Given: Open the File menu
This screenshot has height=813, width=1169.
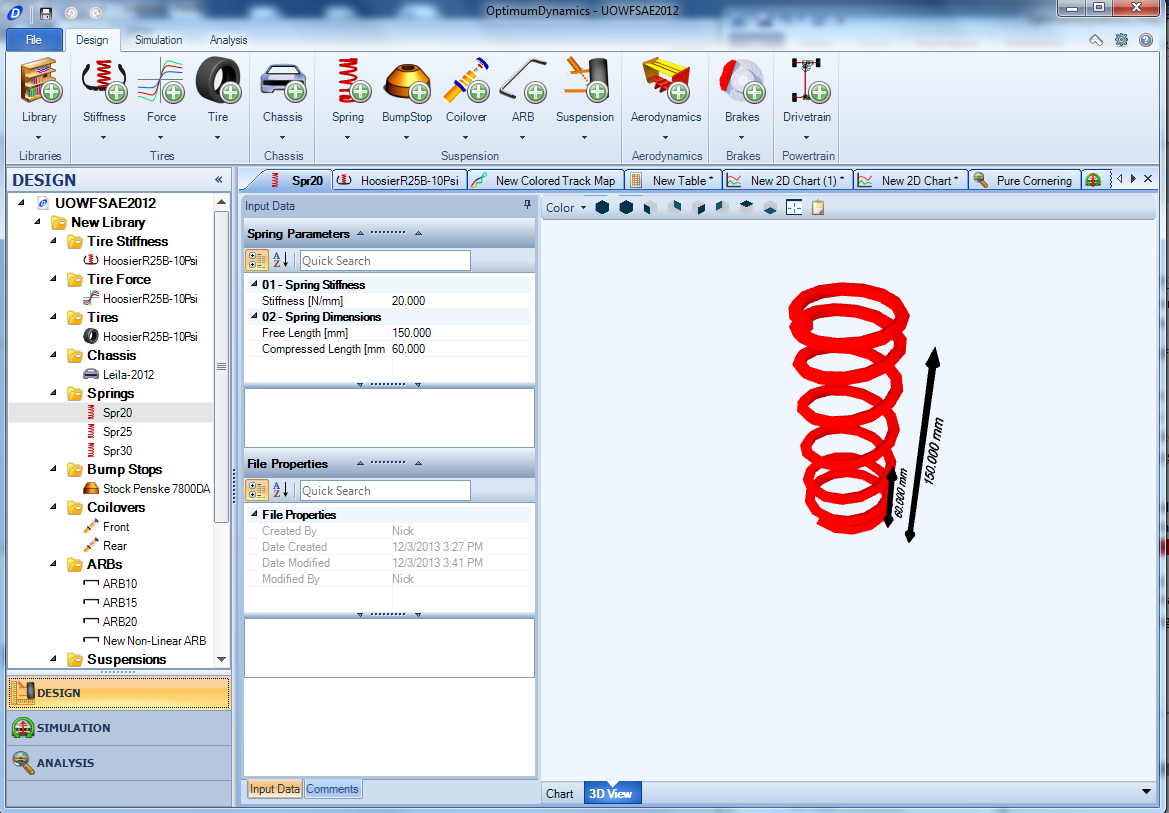Looking at the screenshot, I should click(x=34, y=40).
